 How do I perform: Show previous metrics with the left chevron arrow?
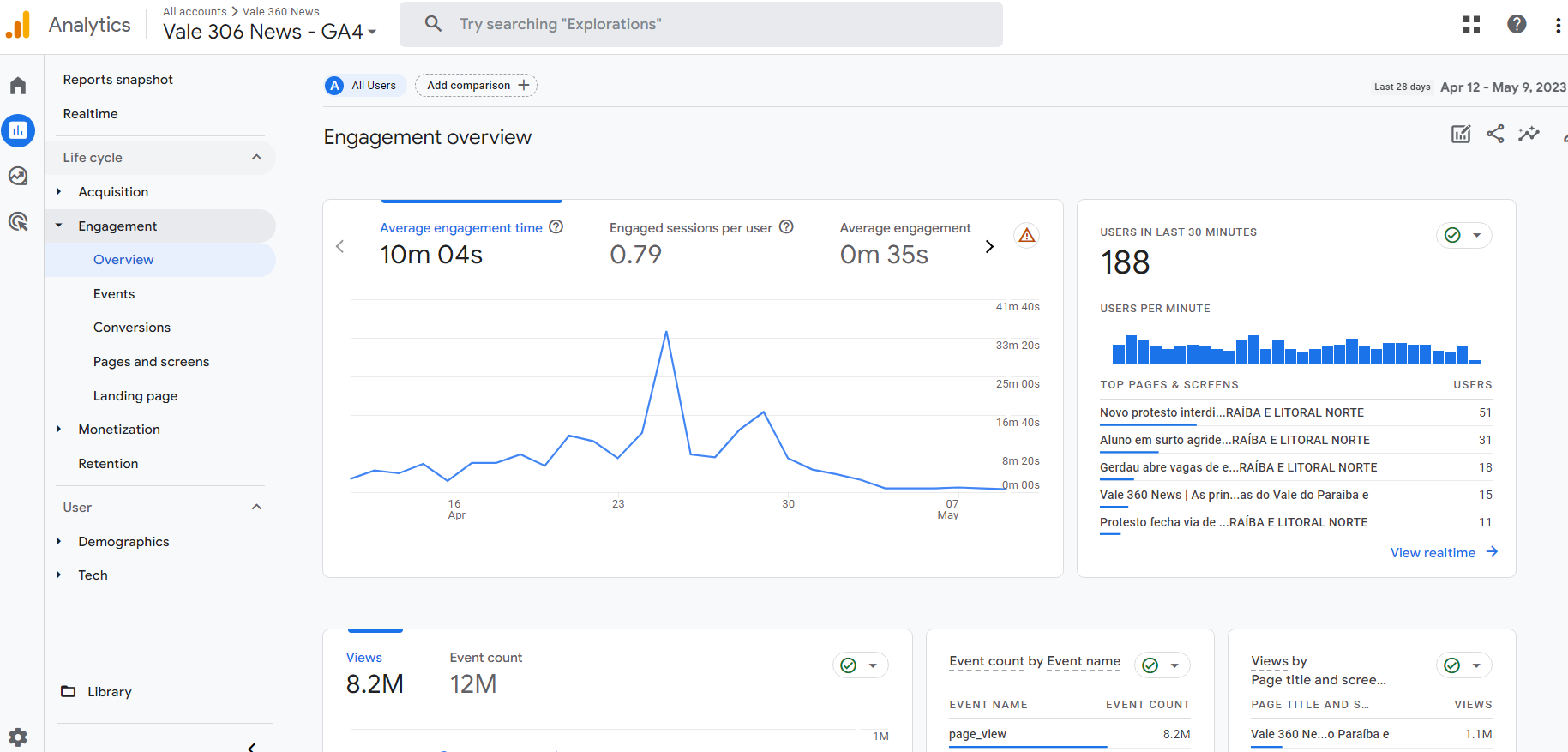coord(340,247)
